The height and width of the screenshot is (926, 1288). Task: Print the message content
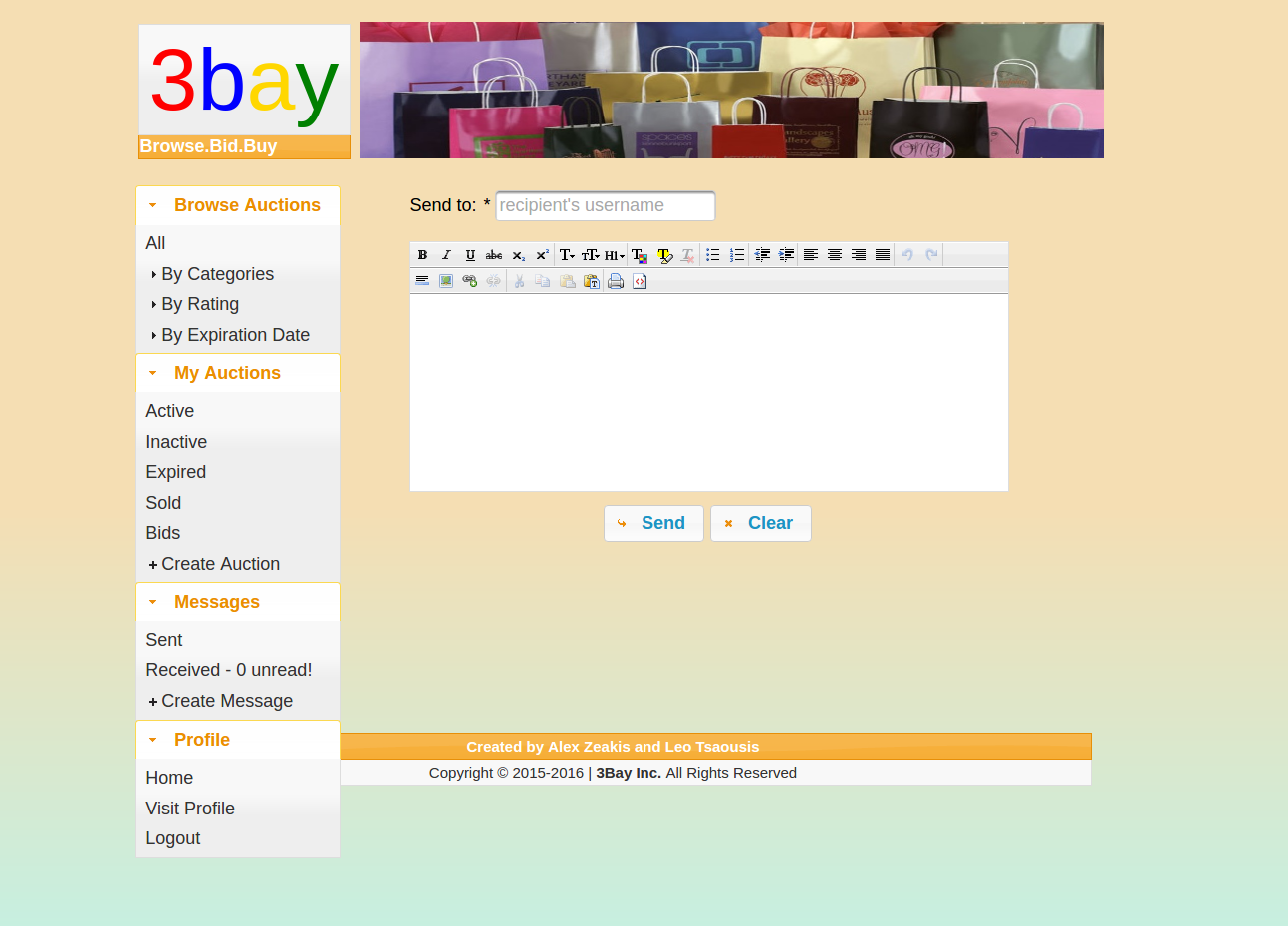click(616, 281)
